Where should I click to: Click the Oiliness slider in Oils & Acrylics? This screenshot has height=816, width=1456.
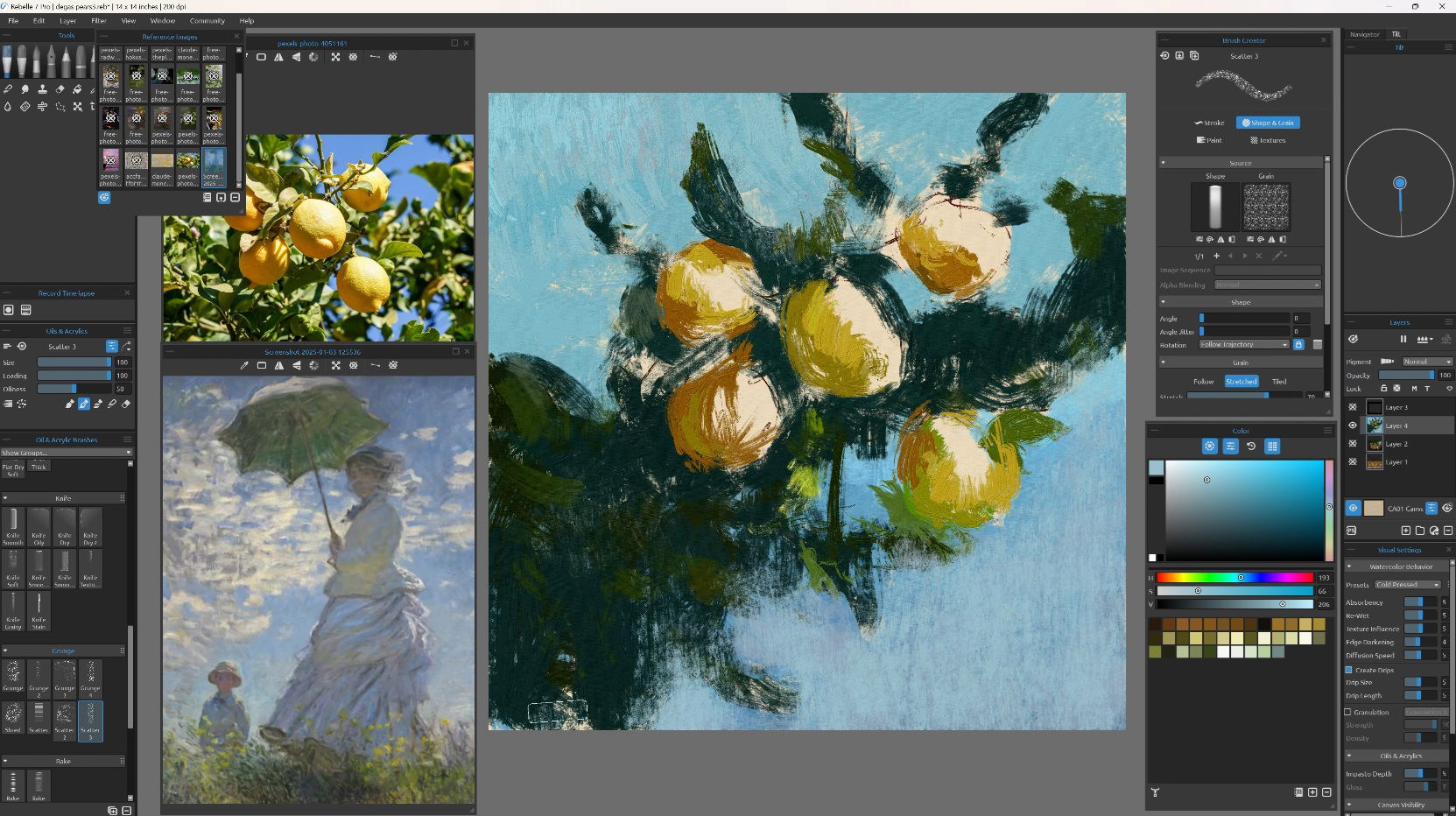tap(74, 389)
